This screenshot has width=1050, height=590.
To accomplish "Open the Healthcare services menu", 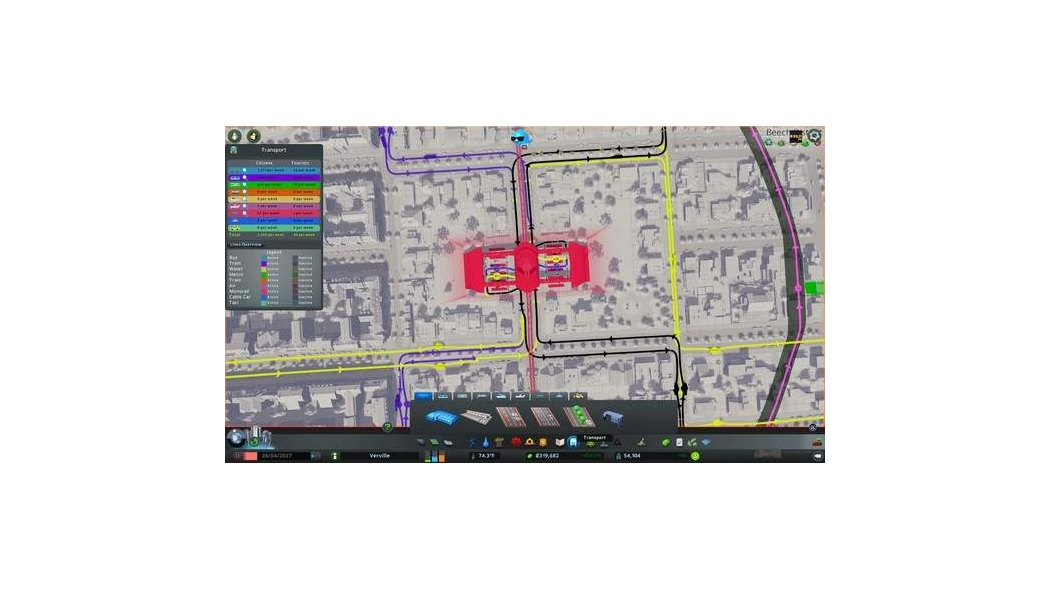I will pos(516,442).
